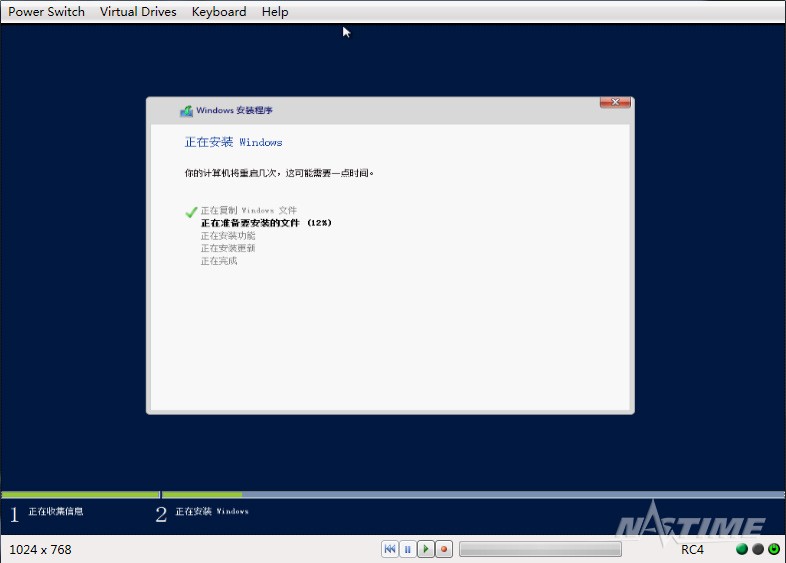The width and height of the screenshot is (786, 563).
Task: Click the stage 1 green progress bar
Action: pos(80,495)
